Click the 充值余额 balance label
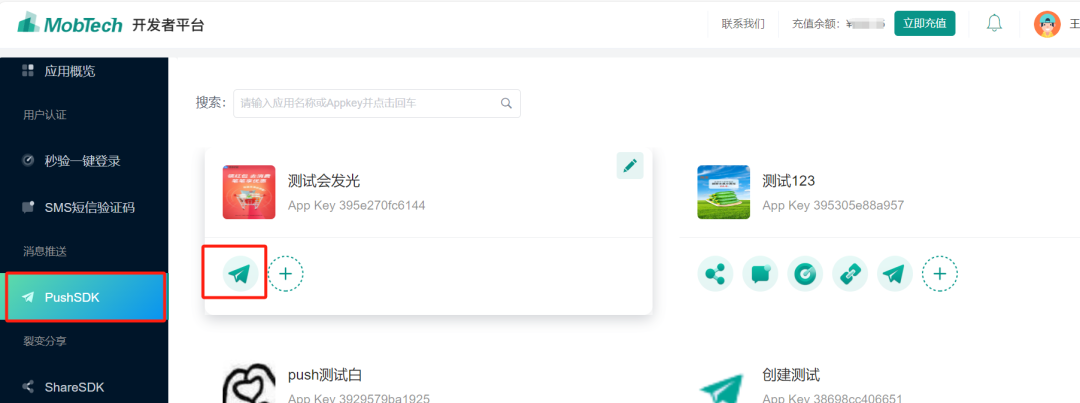1080x403 pixels. pyautogui.click(x=816, y=24)
